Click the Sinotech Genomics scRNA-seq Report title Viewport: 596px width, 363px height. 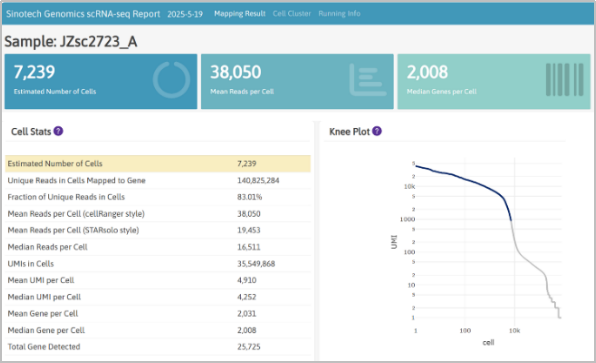point(83,14)
